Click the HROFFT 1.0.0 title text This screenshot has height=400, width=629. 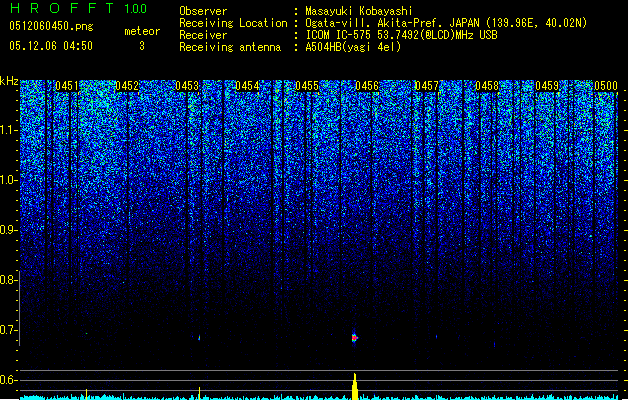(79, 8)
